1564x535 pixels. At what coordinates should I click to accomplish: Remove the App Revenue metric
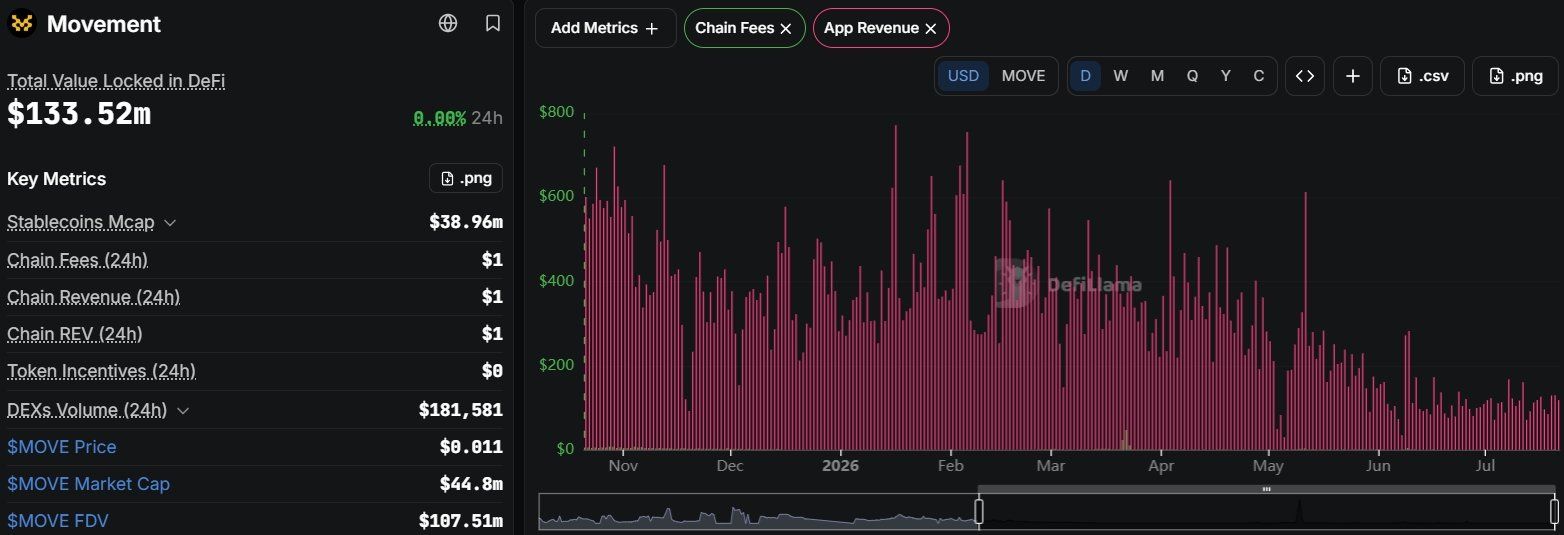pyautogui.click(x=931, y=29)
